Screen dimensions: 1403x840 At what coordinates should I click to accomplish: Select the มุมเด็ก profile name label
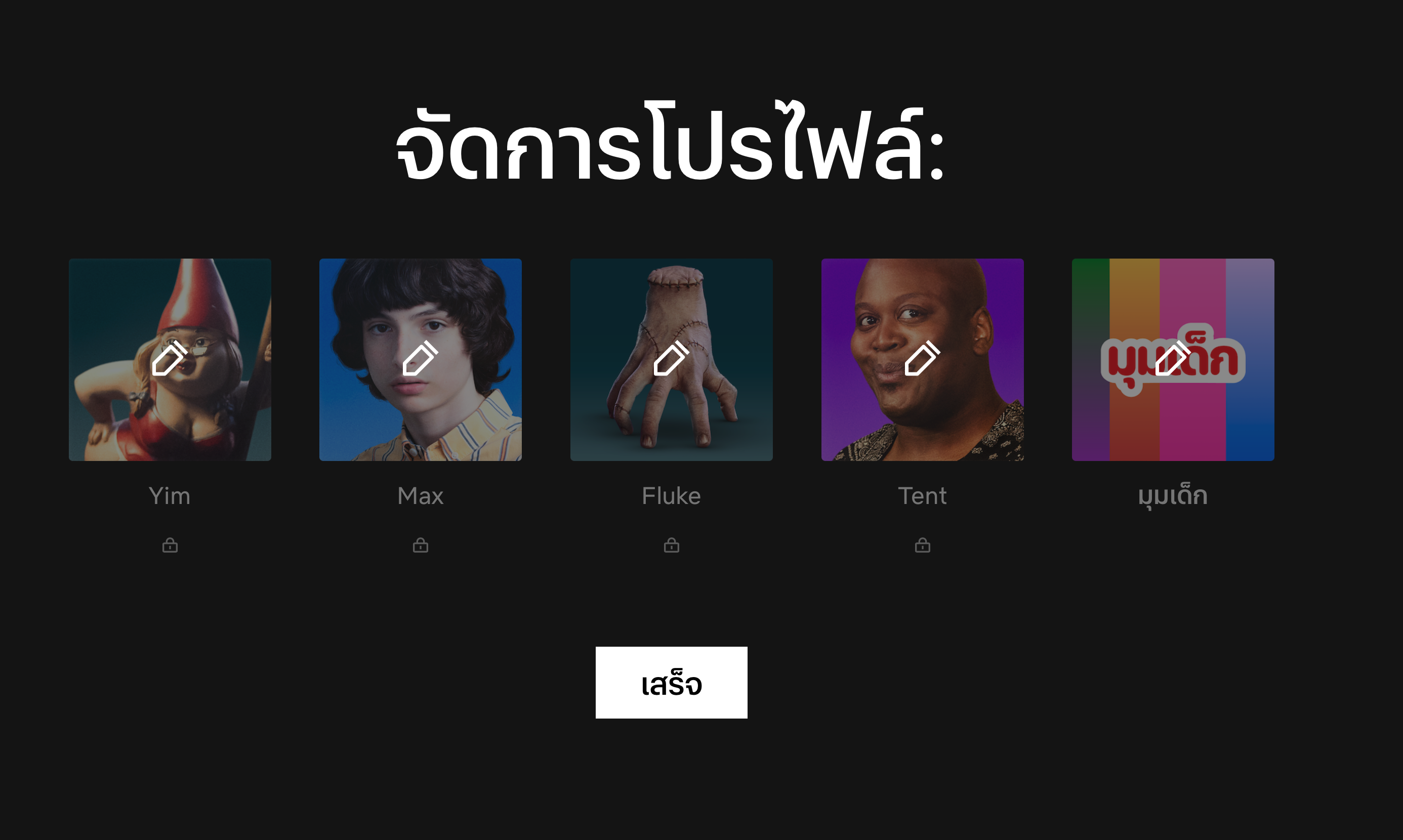pyautogui.click(x=1173, y=497)
